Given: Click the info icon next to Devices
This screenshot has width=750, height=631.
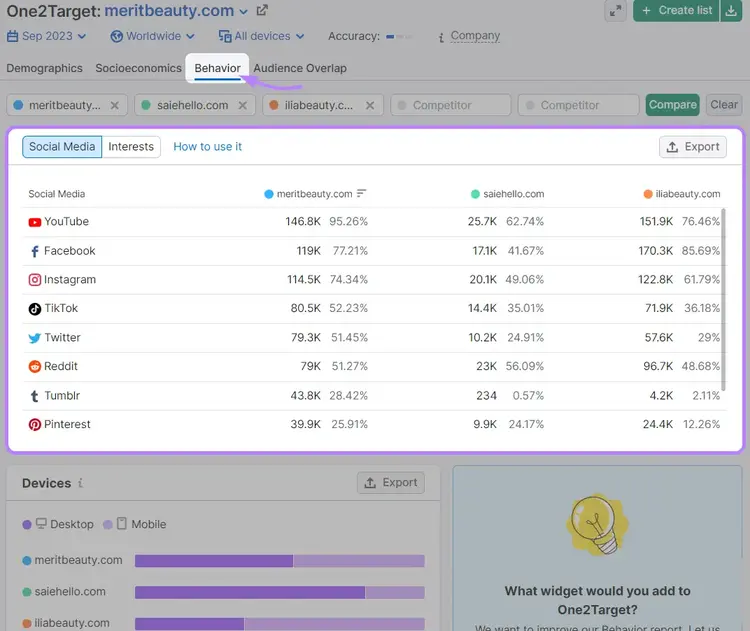Looking at the screenshot, I should 80,483.
